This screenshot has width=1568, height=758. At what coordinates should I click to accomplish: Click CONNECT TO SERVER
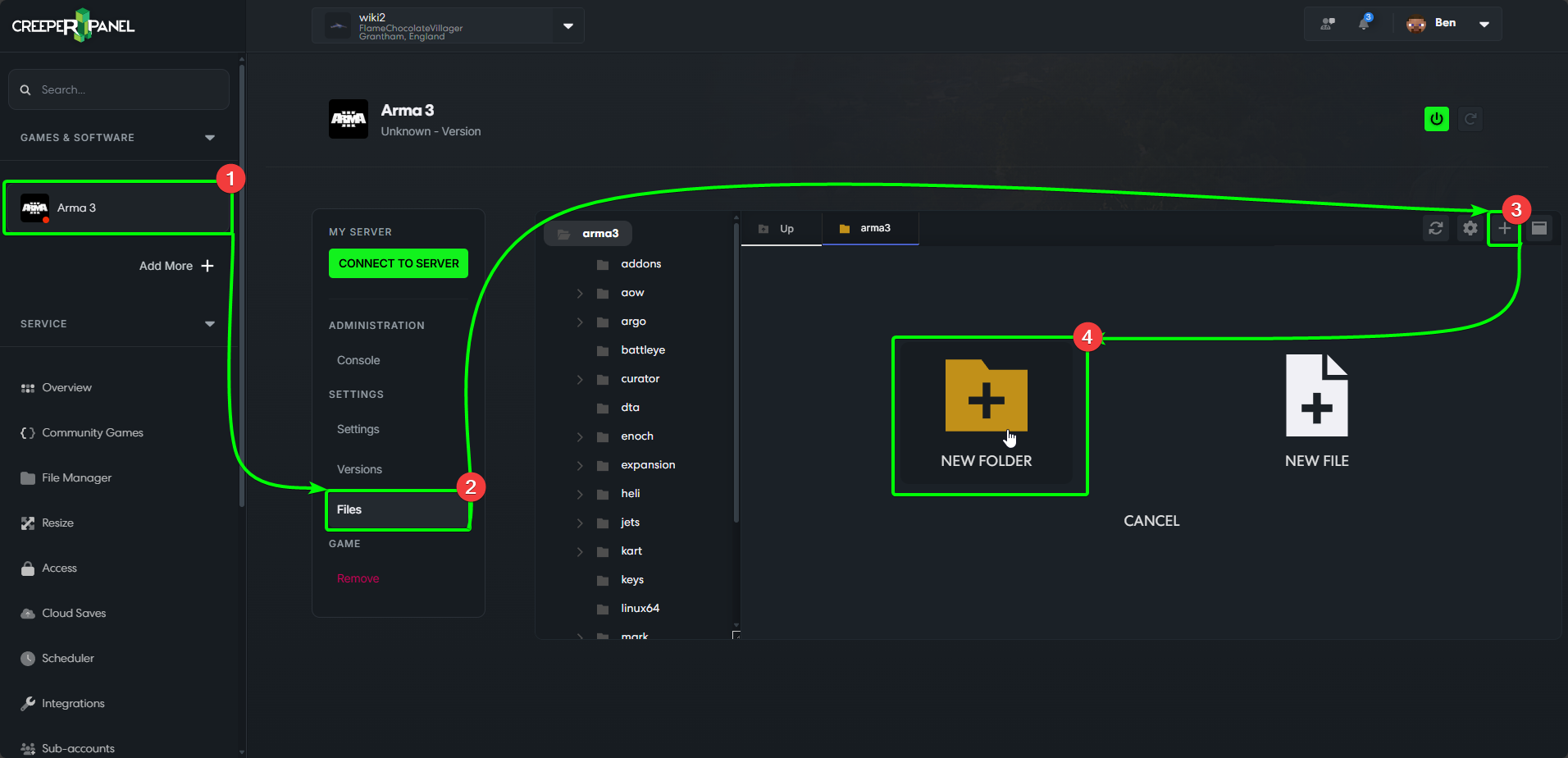point(399,263)
